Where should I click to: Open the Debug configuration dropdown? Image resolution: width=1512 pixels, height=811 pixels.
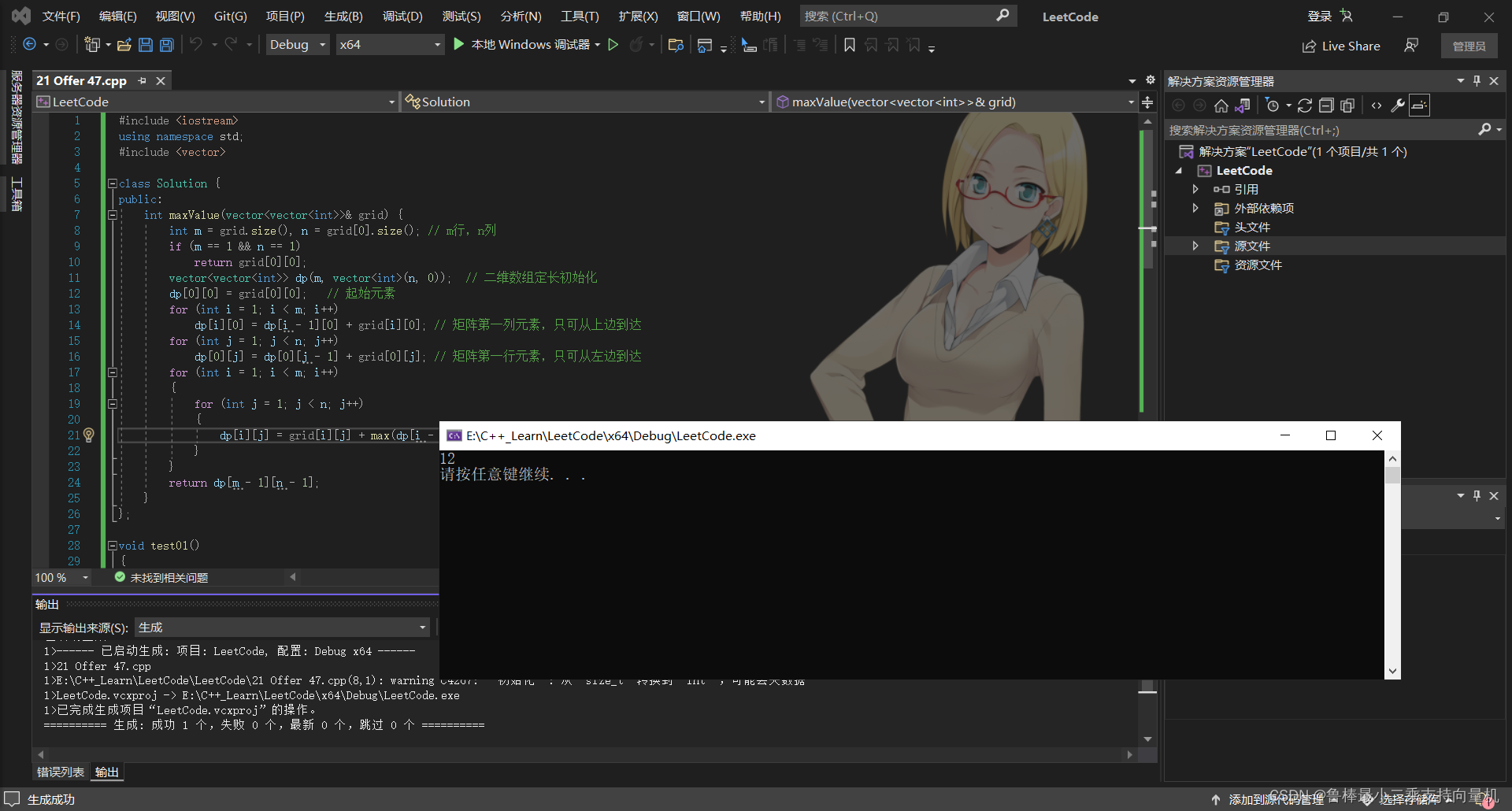[x=298, y=45]
